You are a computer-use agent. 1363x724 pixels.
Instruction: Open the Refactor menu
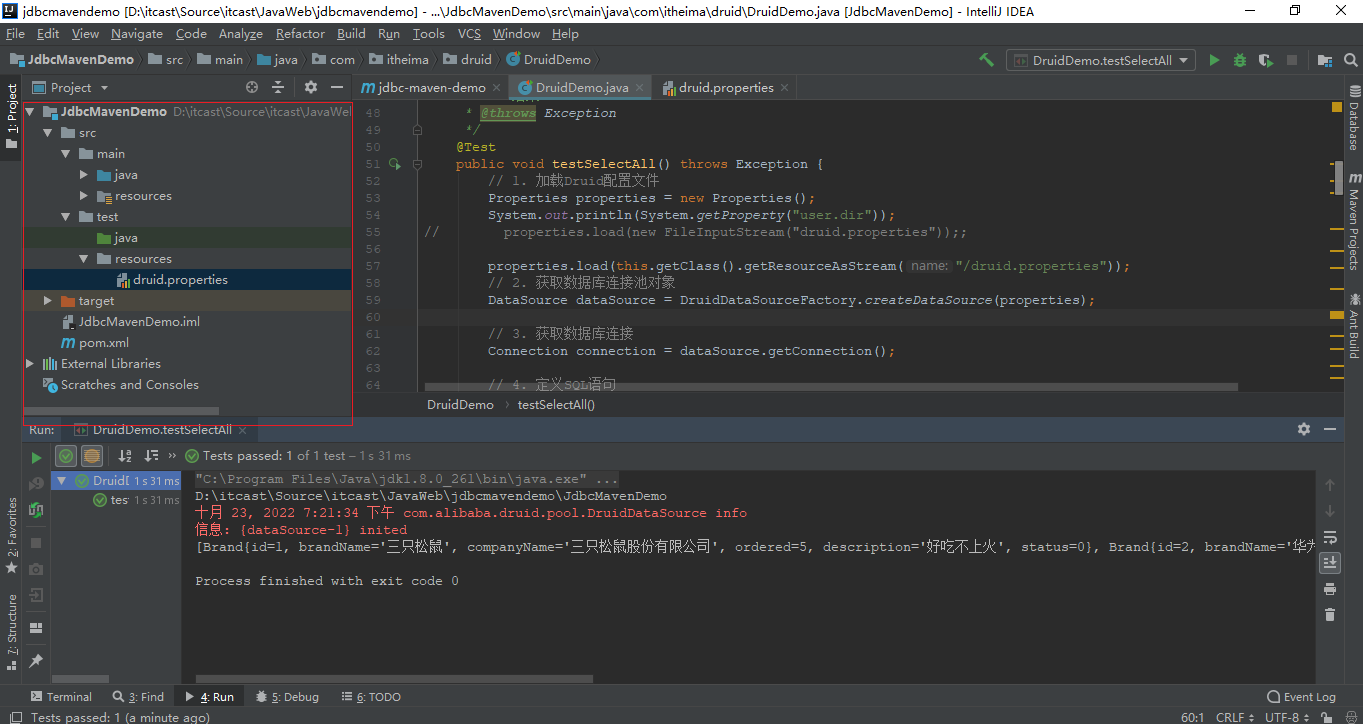(300, 34)
